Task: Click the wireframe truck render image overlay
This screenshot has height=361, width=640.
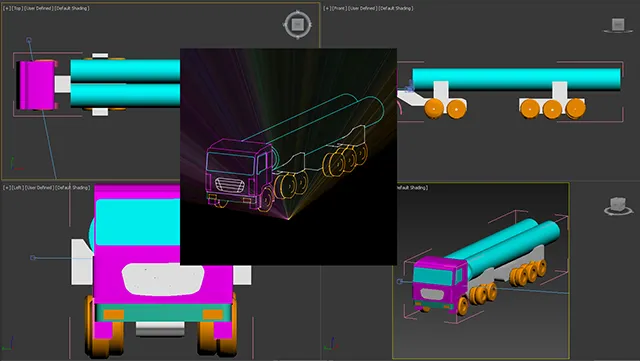Action: tap(288, 157)
